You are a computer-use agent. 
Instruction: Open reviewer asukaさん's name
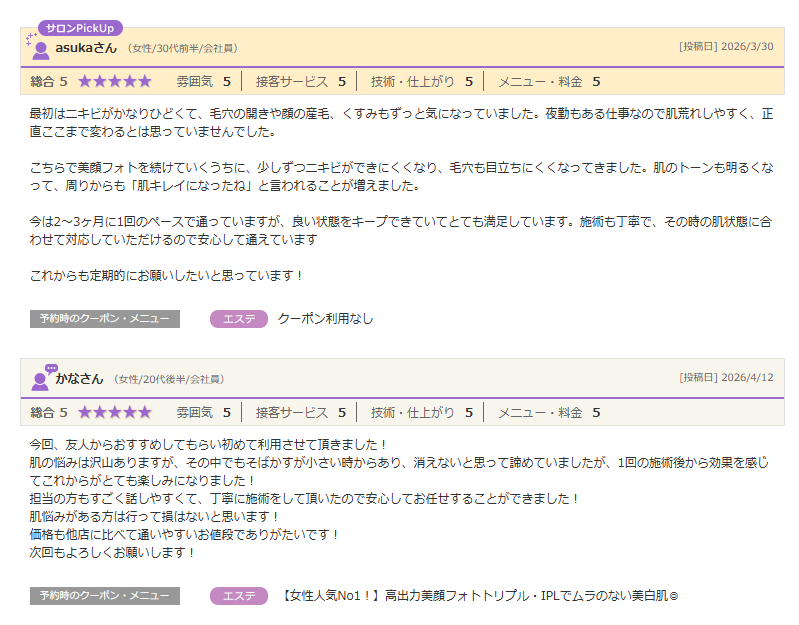pos(86,48)
